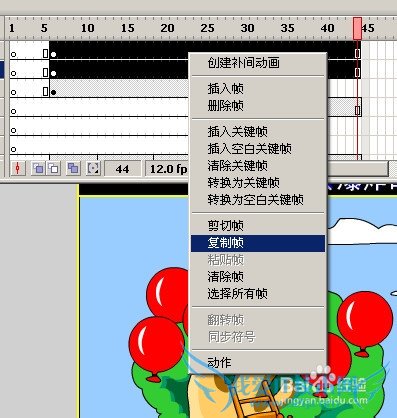397x418 pixels.
Task: Choose 剪切帧 from context menu
Action: 258,226
